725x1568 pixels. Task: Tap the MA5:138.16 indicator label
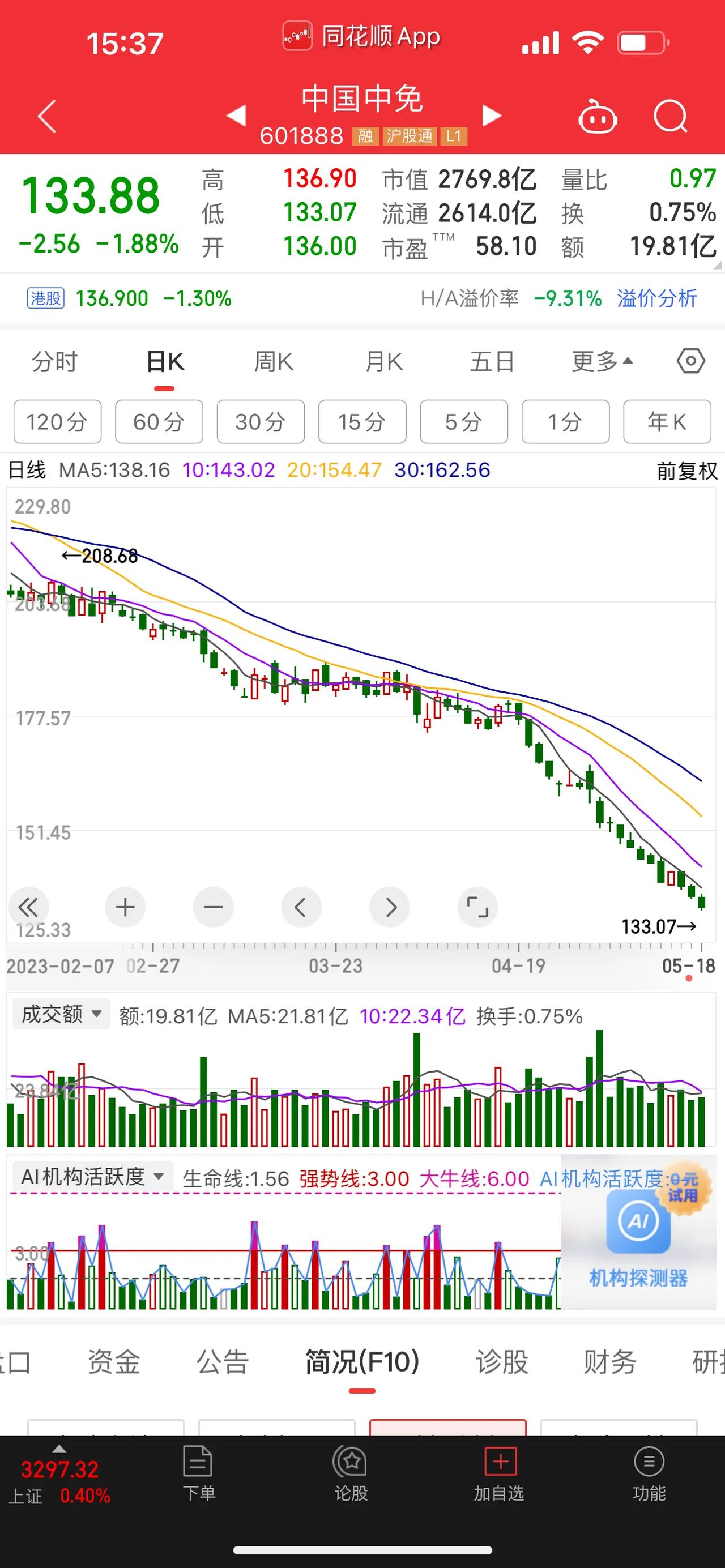(x=114, y=470)
